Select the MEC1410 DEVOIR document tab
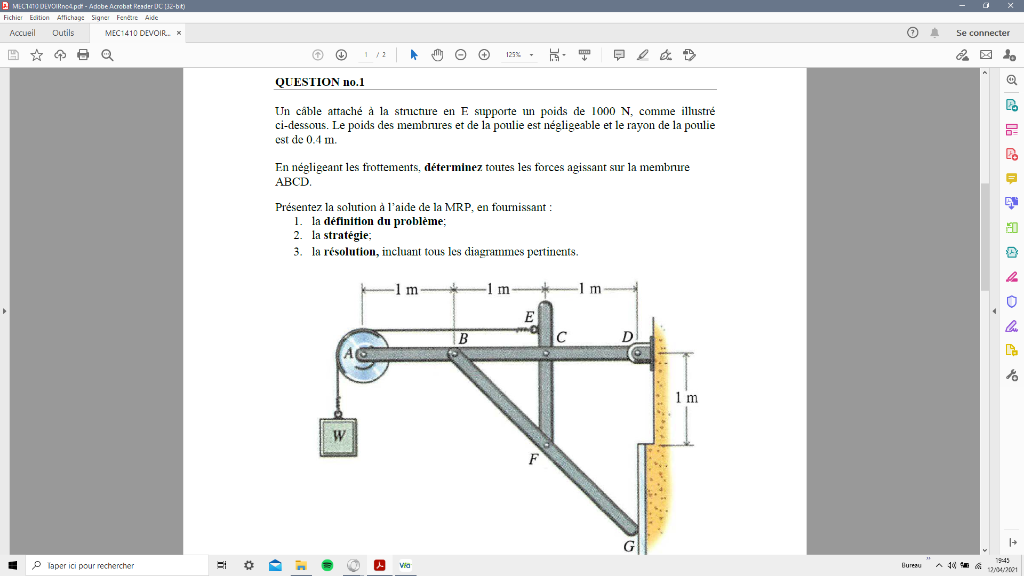The image size is (1024, 576). click(x=137, y=33)
